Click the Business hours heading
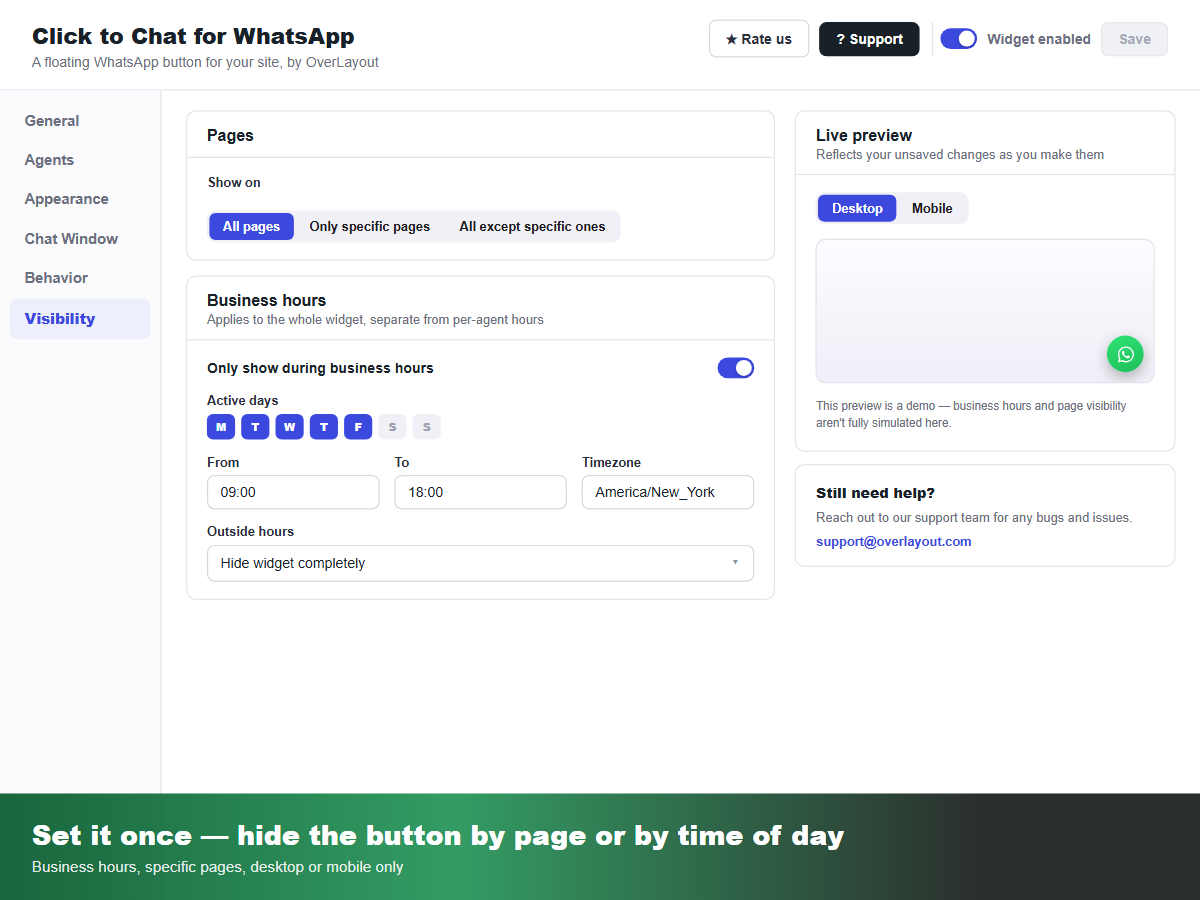 tap(267, 300)
